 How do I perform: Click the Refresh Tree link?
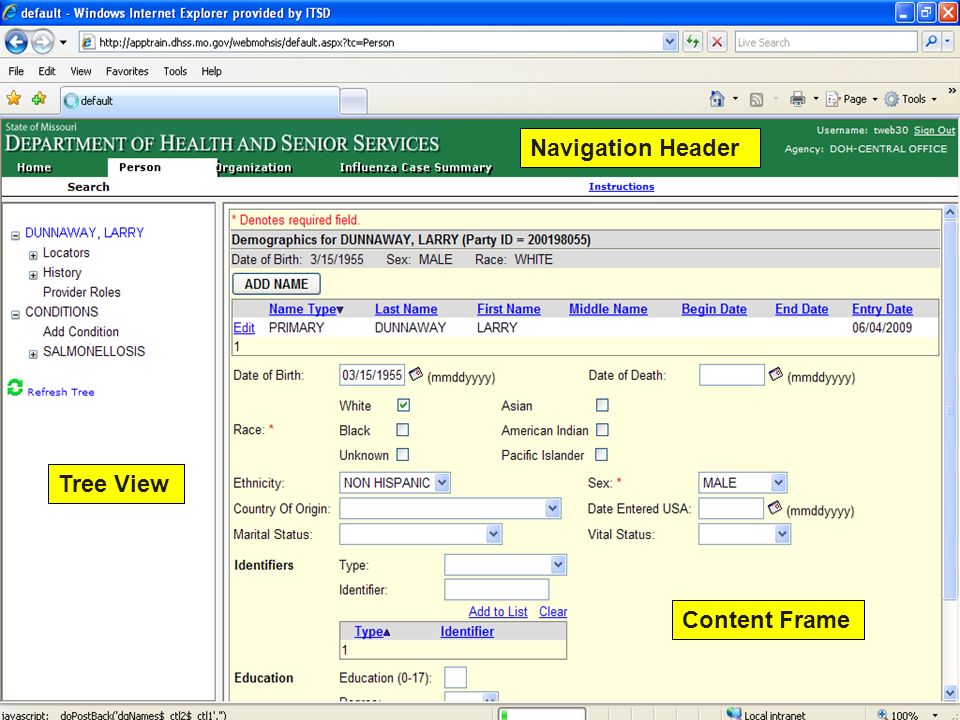click(x=61, y=392)
